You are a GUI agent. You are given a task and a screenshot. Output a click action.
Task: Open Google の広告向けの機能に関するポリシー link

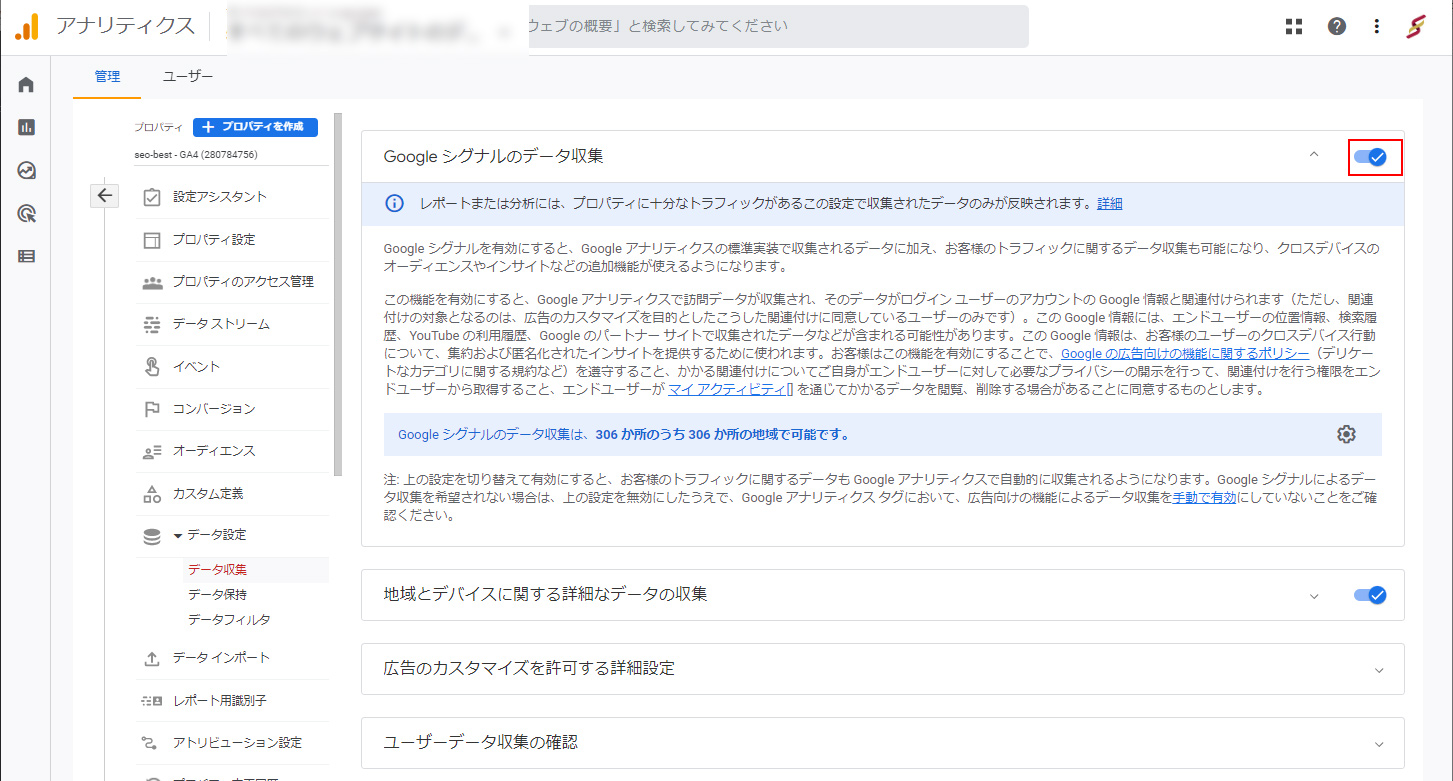point(1185,354)
